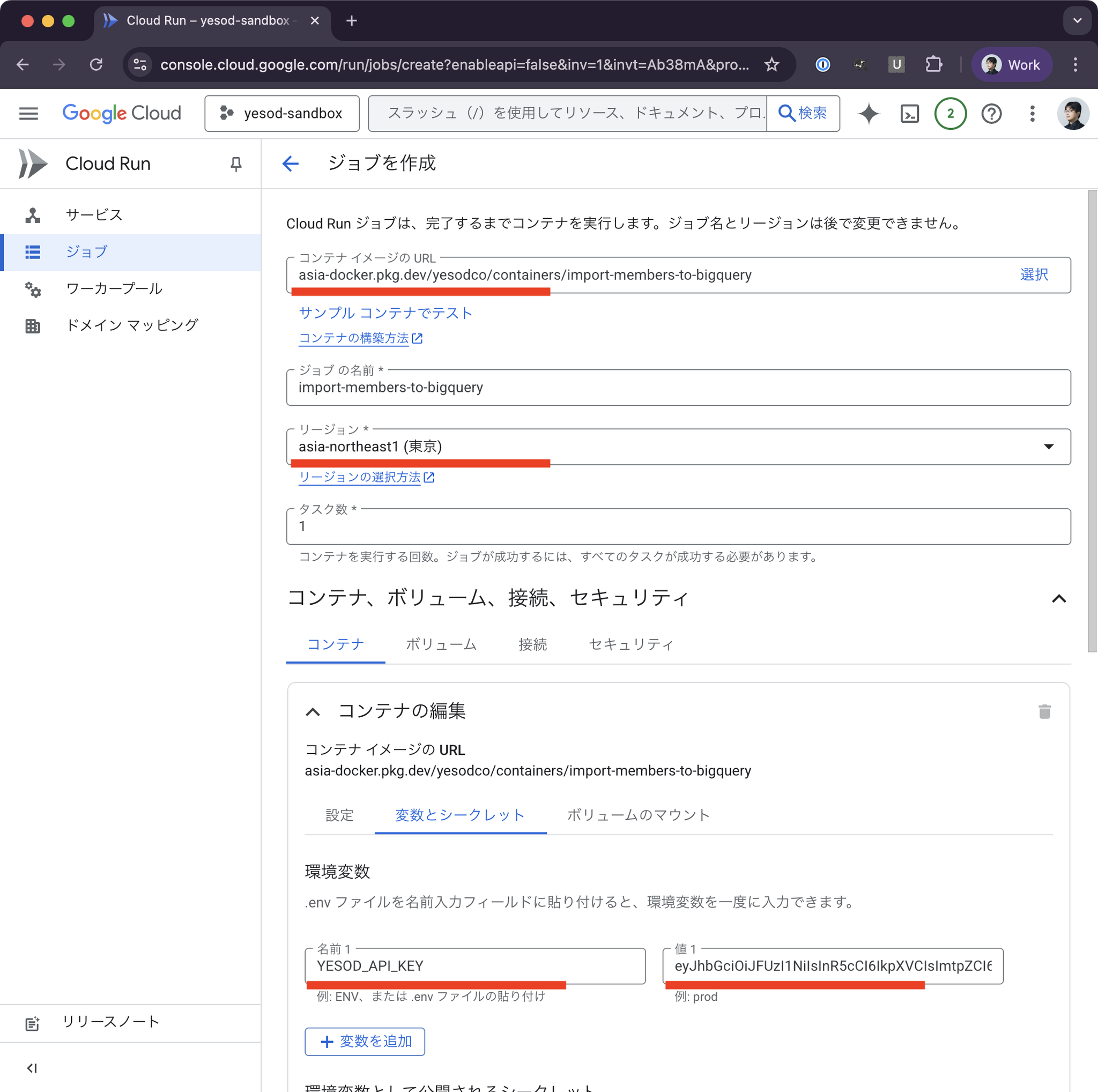This screenshot has width=1098, height=1092.
Task: Pin Cloud Run product with pin icon
Action: [x=236, y=164]
